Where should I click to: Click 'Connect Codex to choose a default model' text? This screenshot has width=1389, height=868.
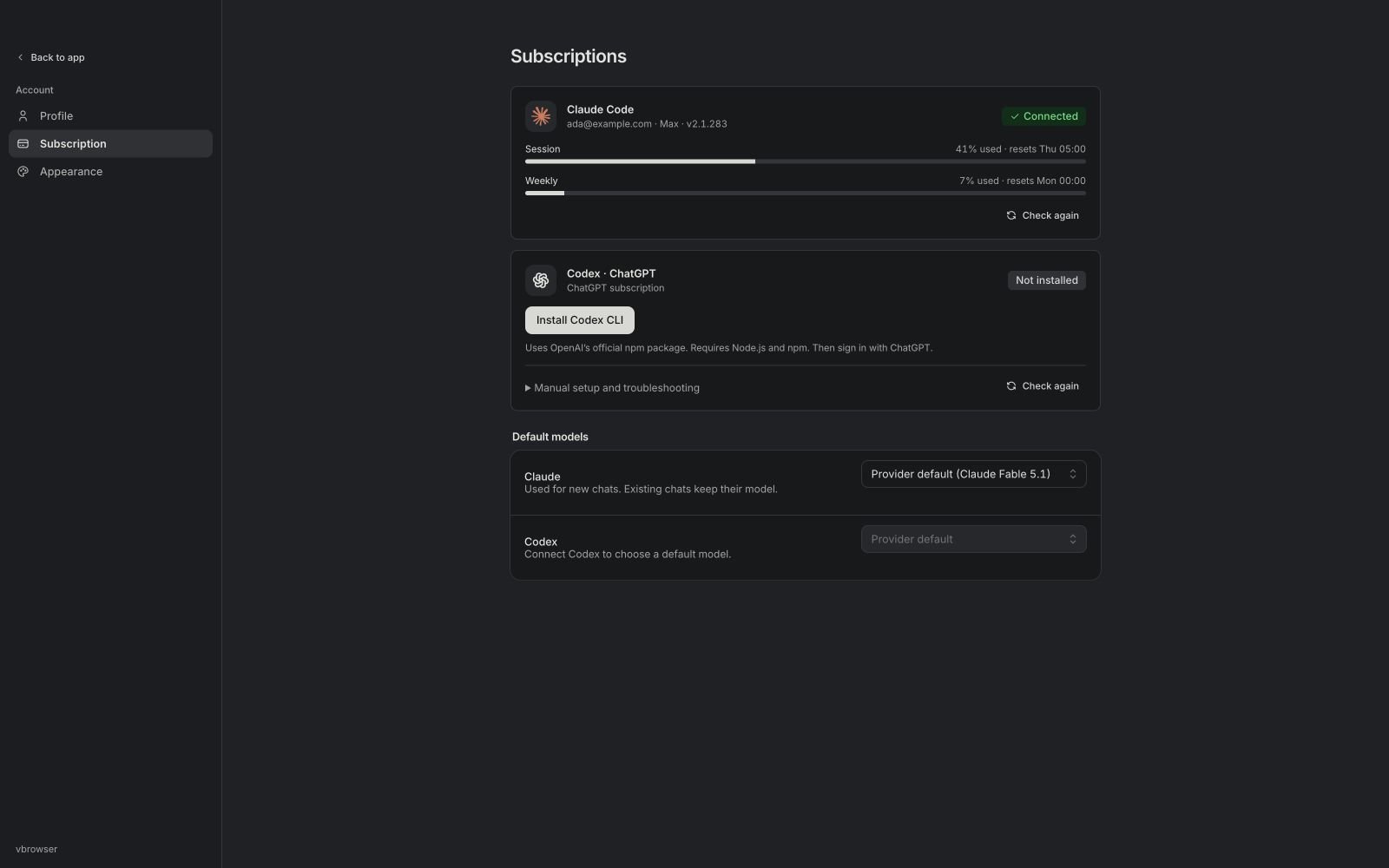point(628,555)
